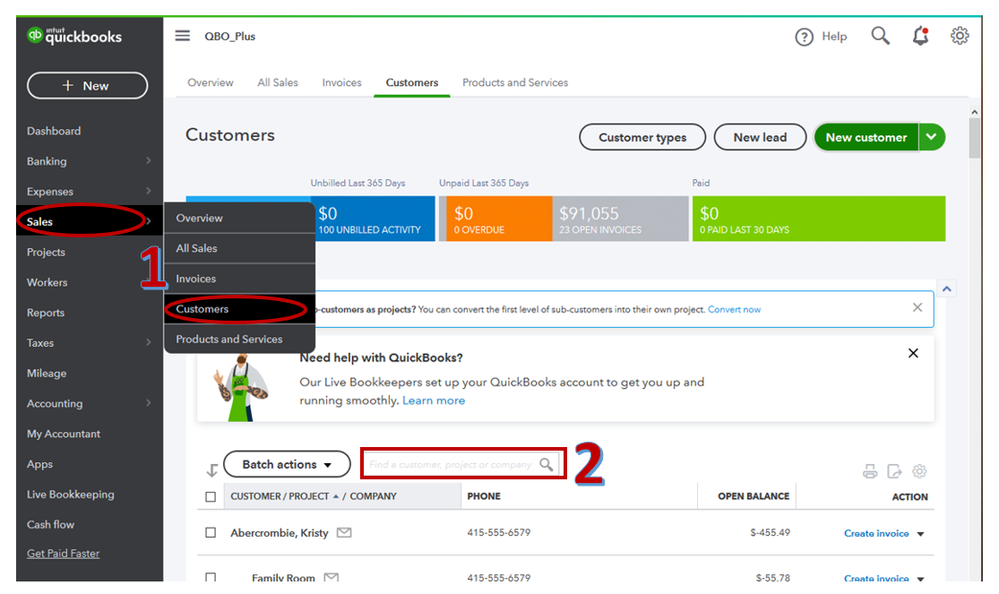Click the green $0 Paid Last 30 Days tile
The width and height of the screenshot is (999, 594).
point(819,219)
